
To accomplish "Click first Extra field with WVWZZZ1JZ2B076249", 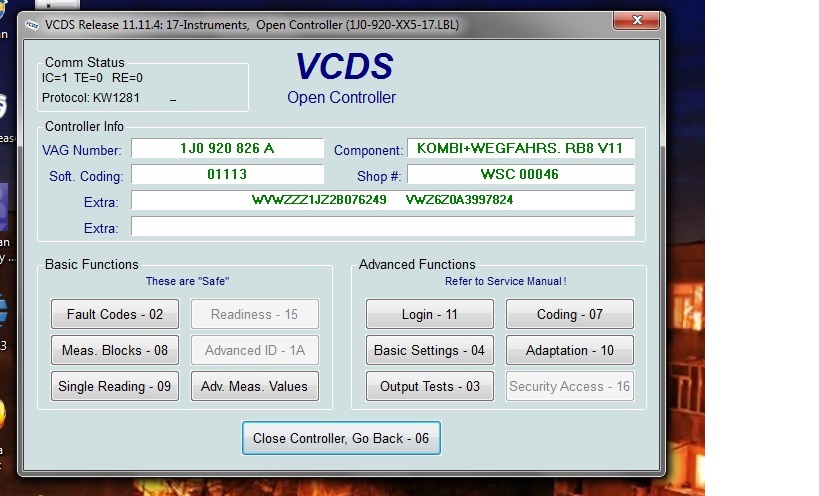I will tap(383, 200).
